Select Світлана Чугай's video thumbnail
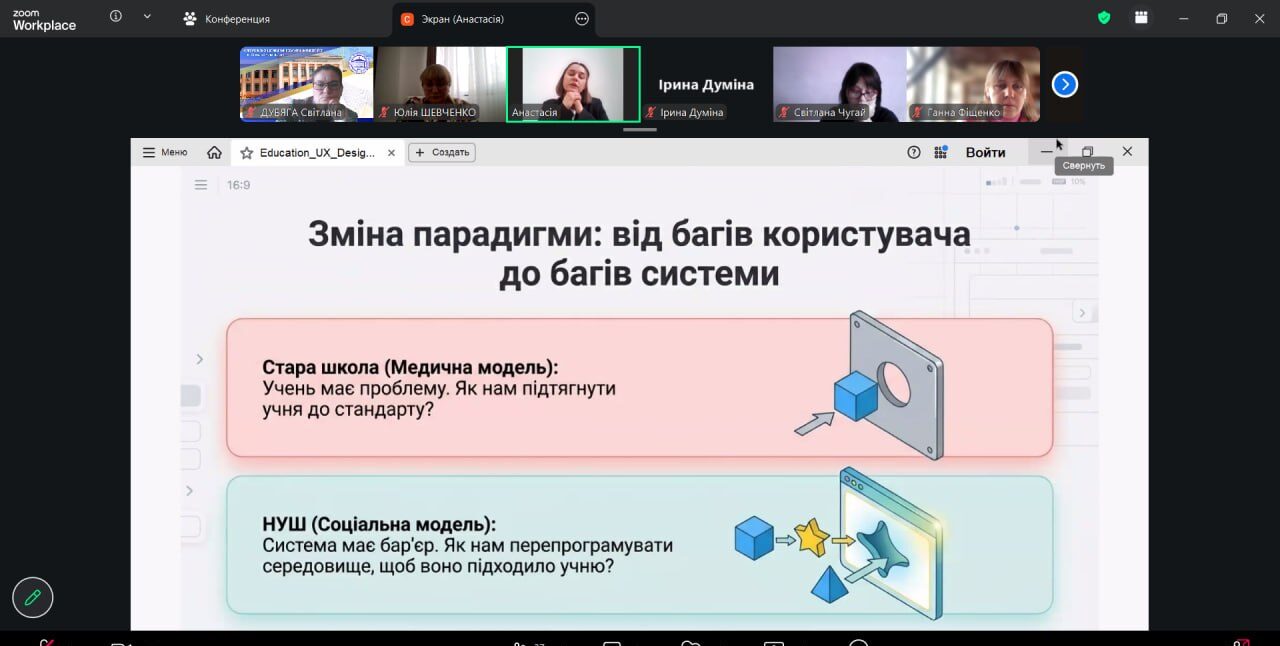Image resolution: width=1280 pixels, height=646 pixels. click(839, 84)
